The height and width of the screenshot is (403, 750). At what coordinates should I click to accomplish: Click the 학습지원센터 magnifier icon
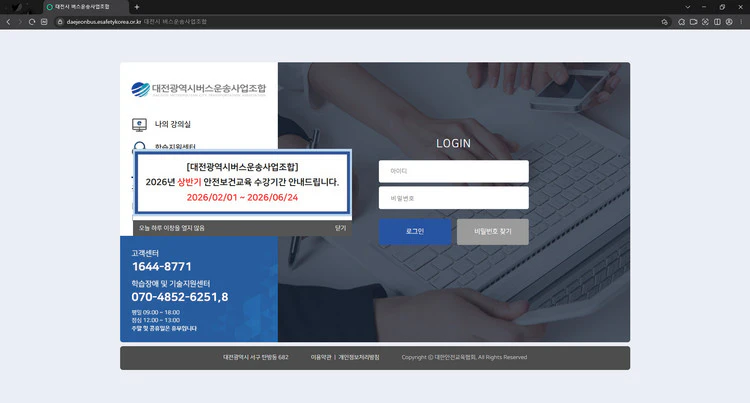[x=139, y=147]
